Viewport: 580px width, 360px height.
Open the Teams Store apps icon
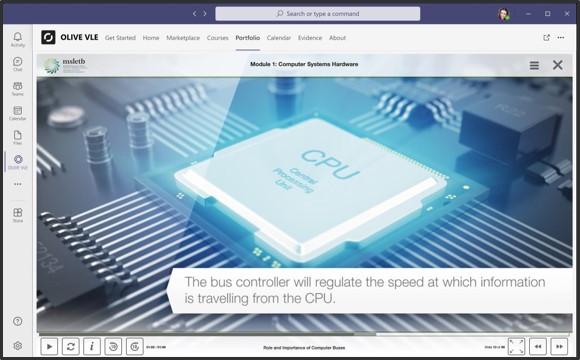(17, 215)
